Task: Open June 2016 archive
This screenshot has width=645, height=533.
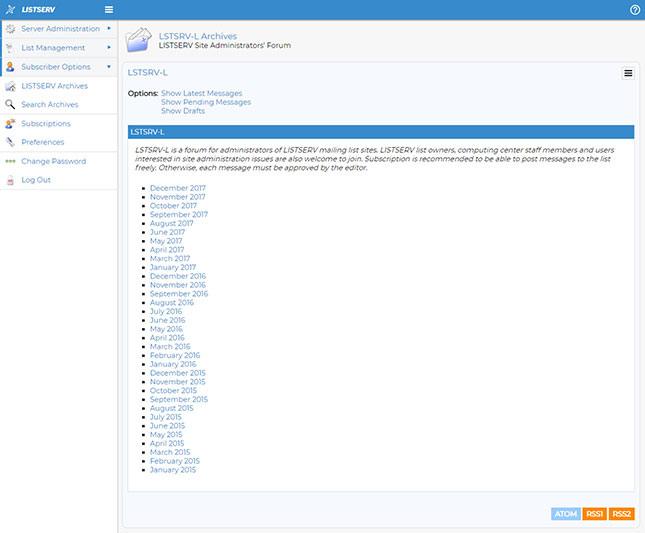Action: coord(167,320)
